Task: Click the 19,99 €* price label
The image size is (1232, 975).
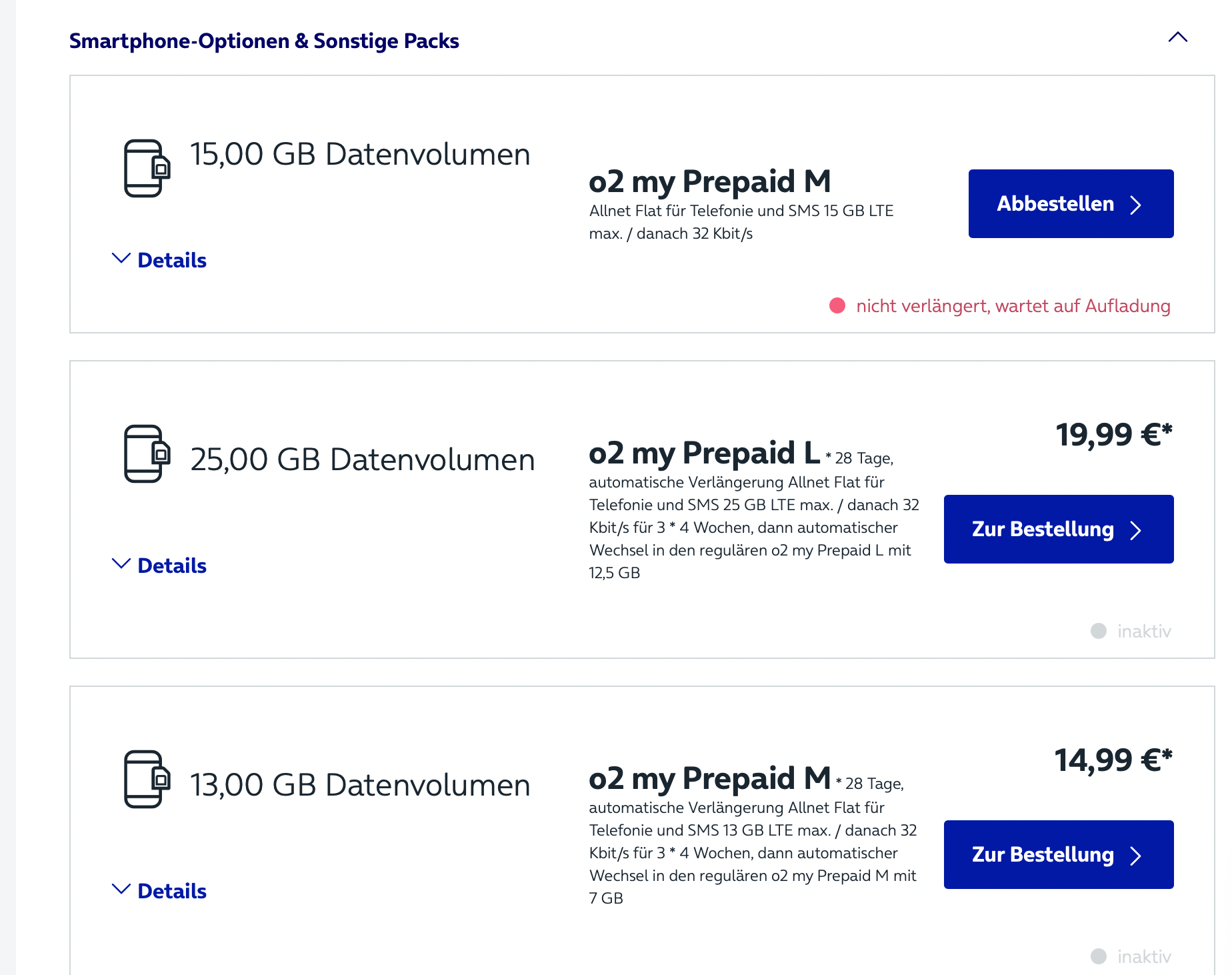Action: point(1114,435)
